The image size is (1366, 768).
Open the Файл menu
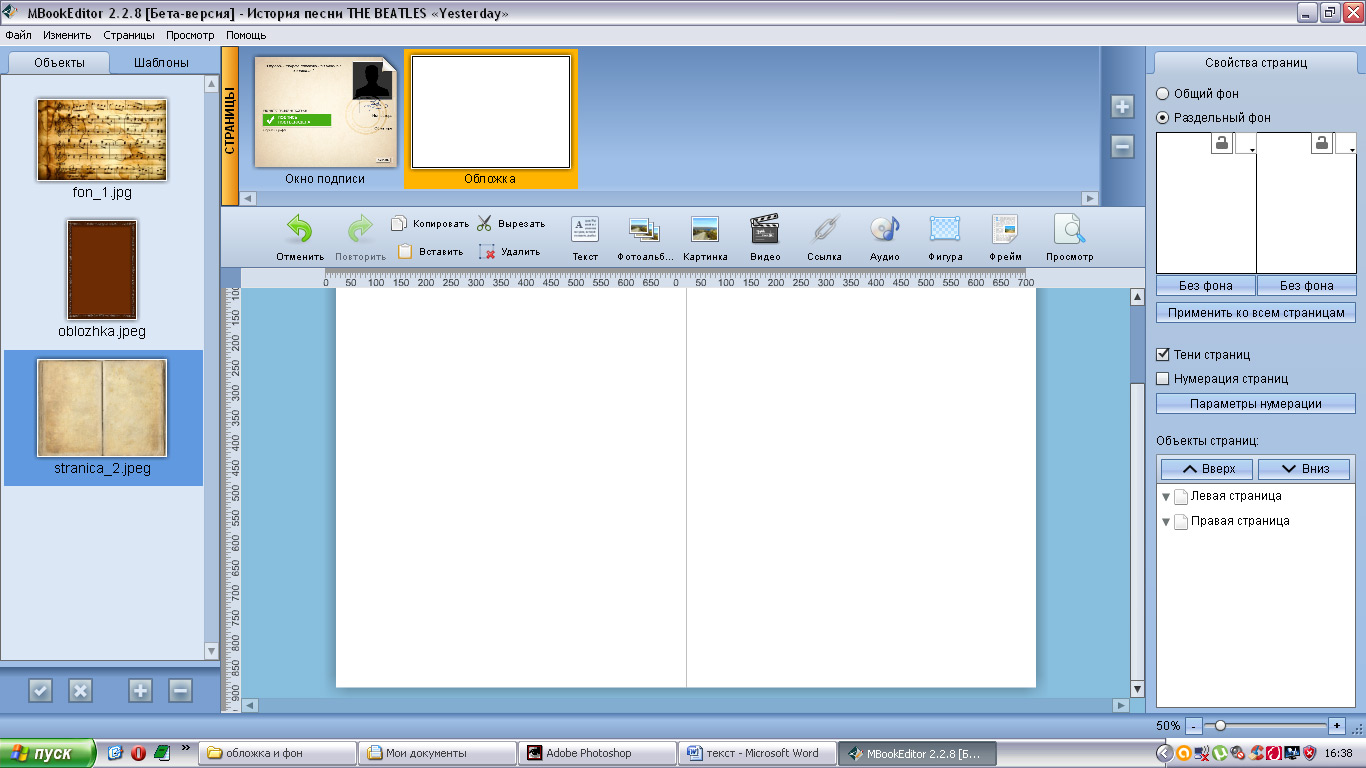click(x=18, y=35)
